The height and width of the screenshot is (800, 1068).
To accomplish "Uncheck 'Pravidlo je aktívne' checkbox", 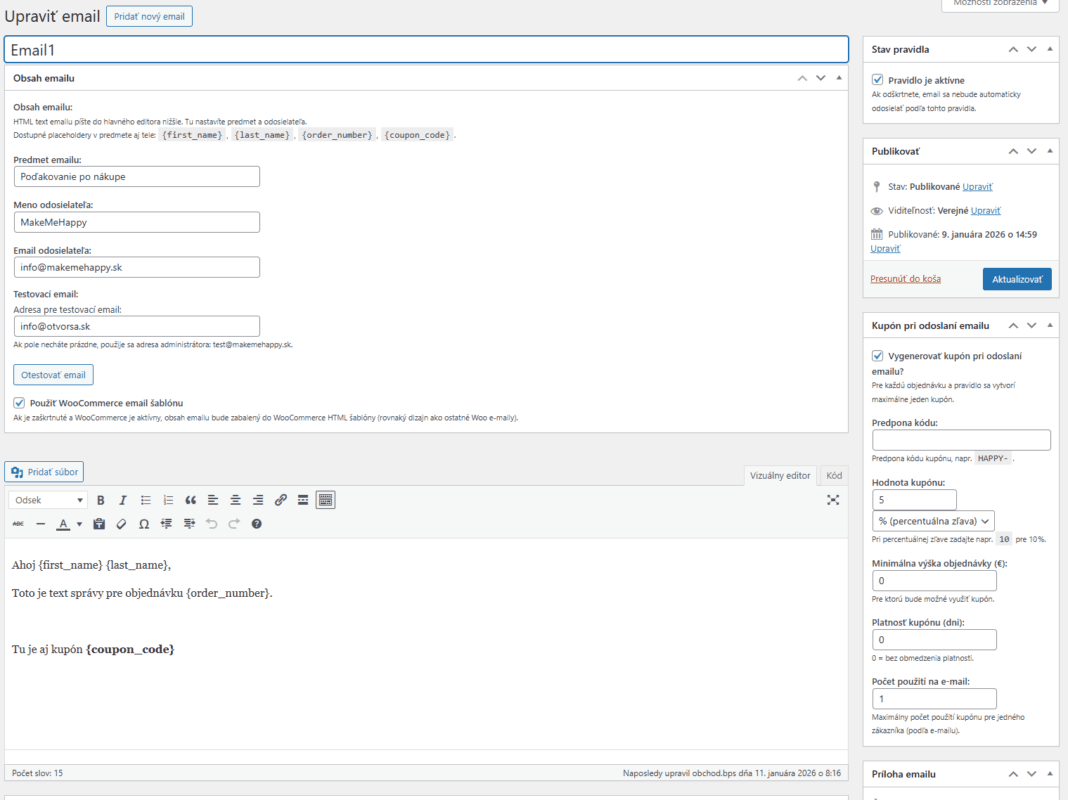I will click(877, 80).
